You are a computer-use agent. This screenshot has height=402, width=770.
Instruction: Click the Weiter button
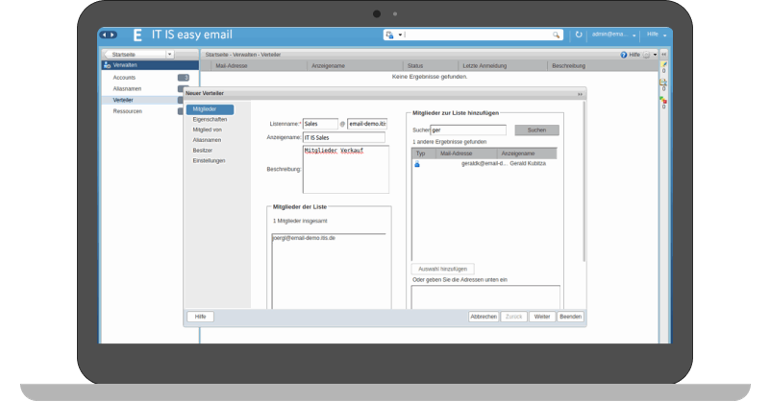pyautogui.click(x=542, y=316)
